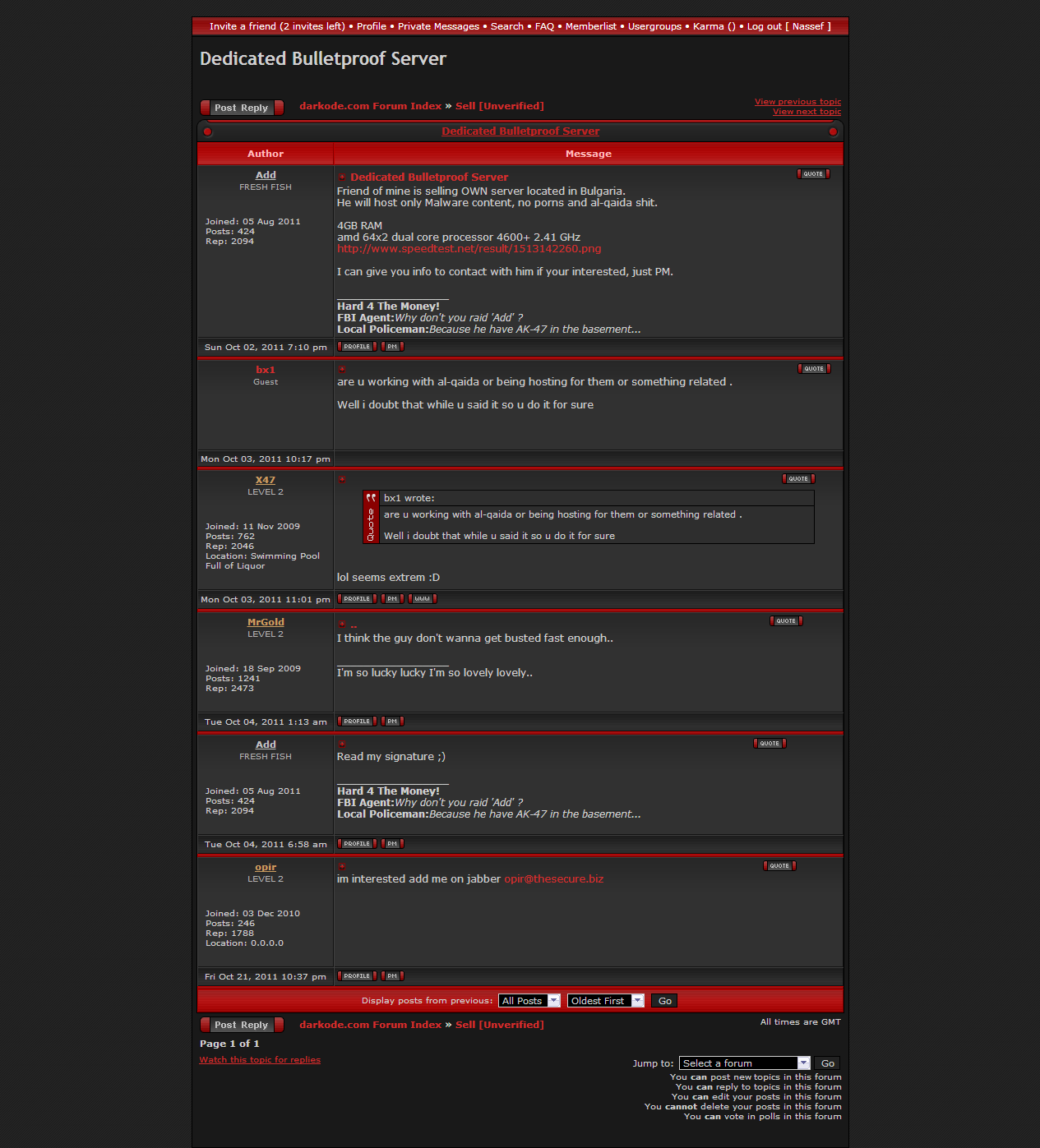The width and height of the screenshot is (1040, 1148).
Task: Click the top Post Reply button
Action: [242, 108]
